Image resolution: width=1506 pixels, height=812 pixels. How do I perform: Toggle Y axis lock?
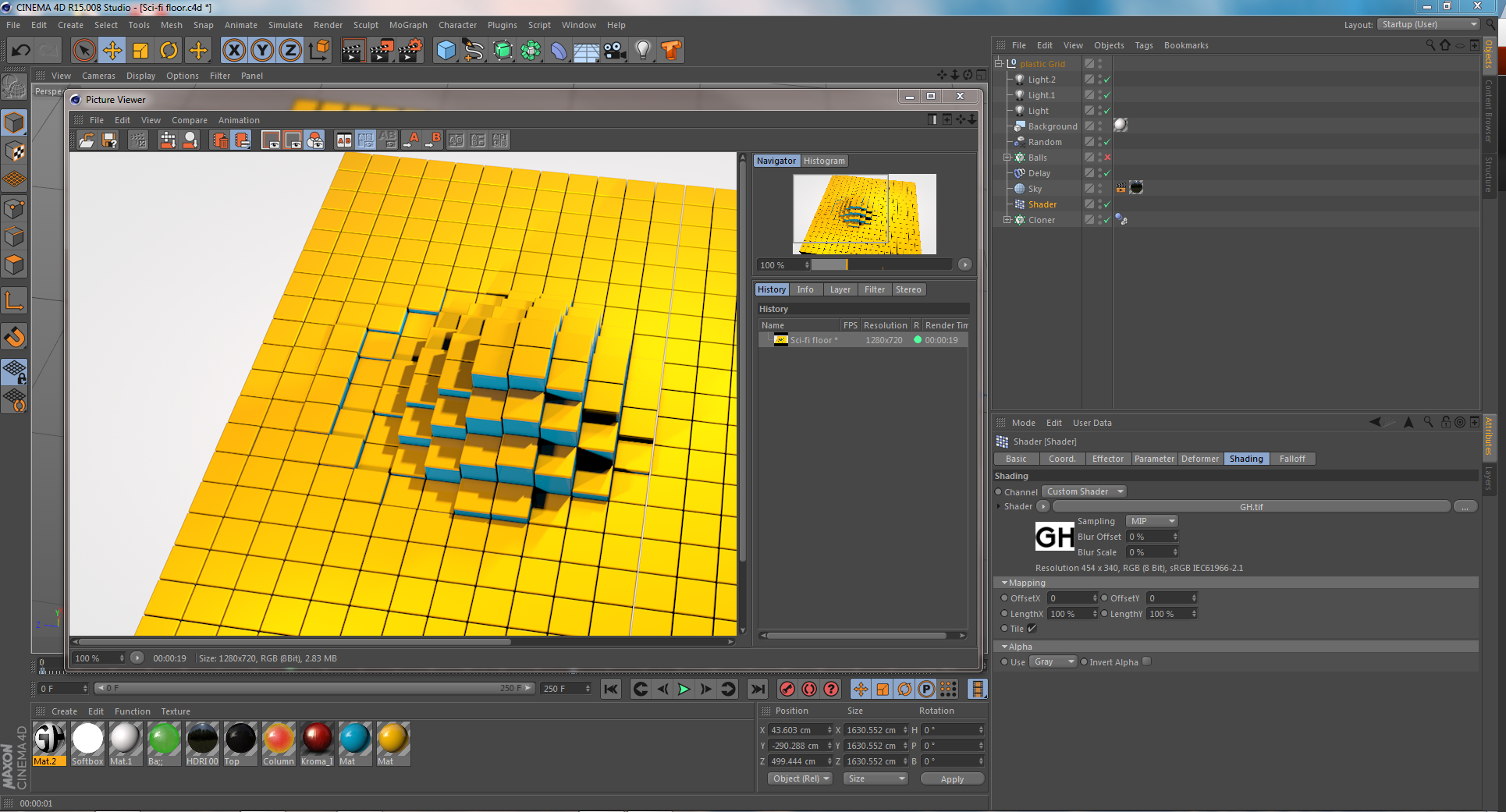pyautogui.click(x=262, y=51)
